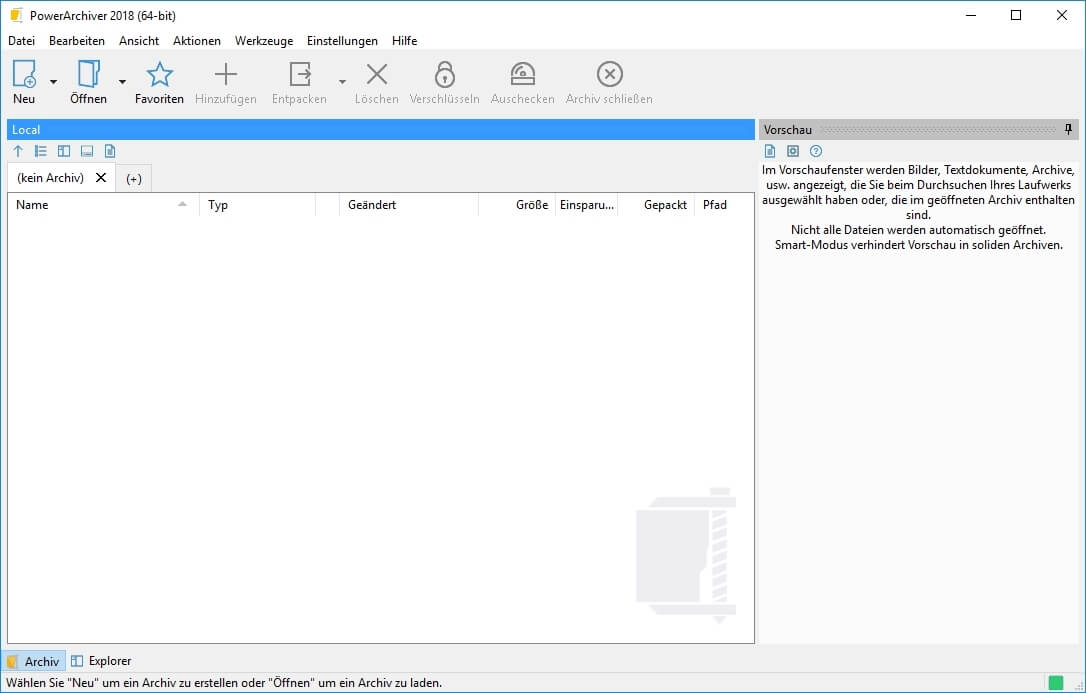Click the Archiv schließen toolbar icon
Image resolution: width=1086 pixels, height=693 pixels.
click(609, 75)
